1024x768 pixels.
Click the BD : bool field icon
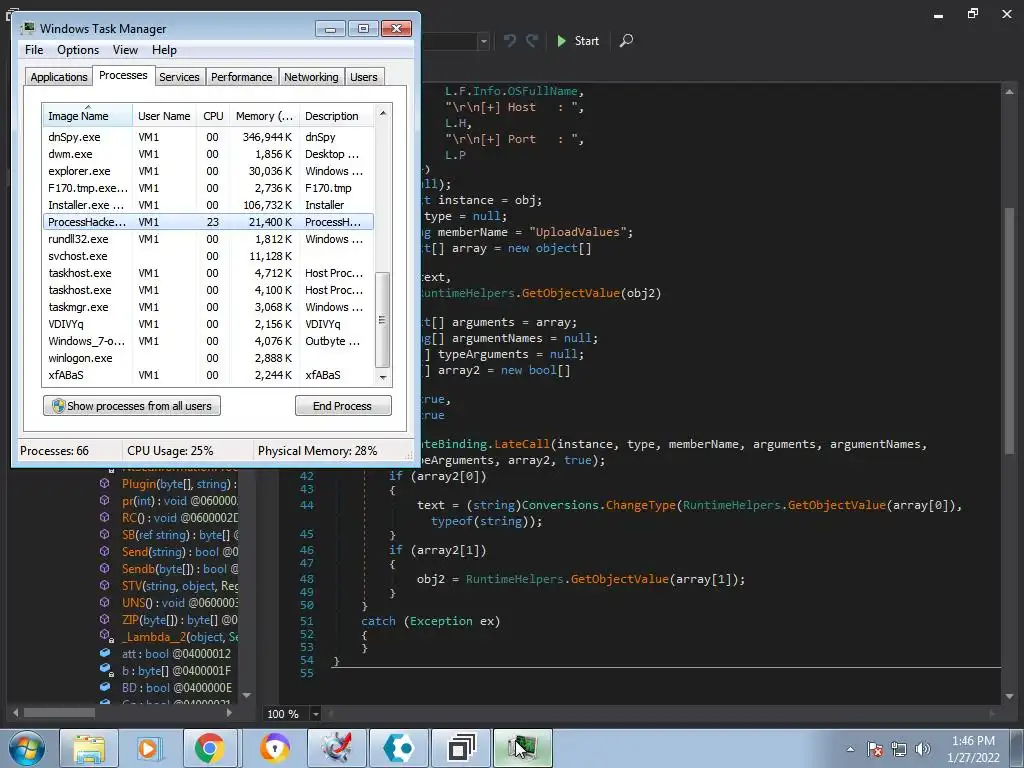tap(104, 687)
